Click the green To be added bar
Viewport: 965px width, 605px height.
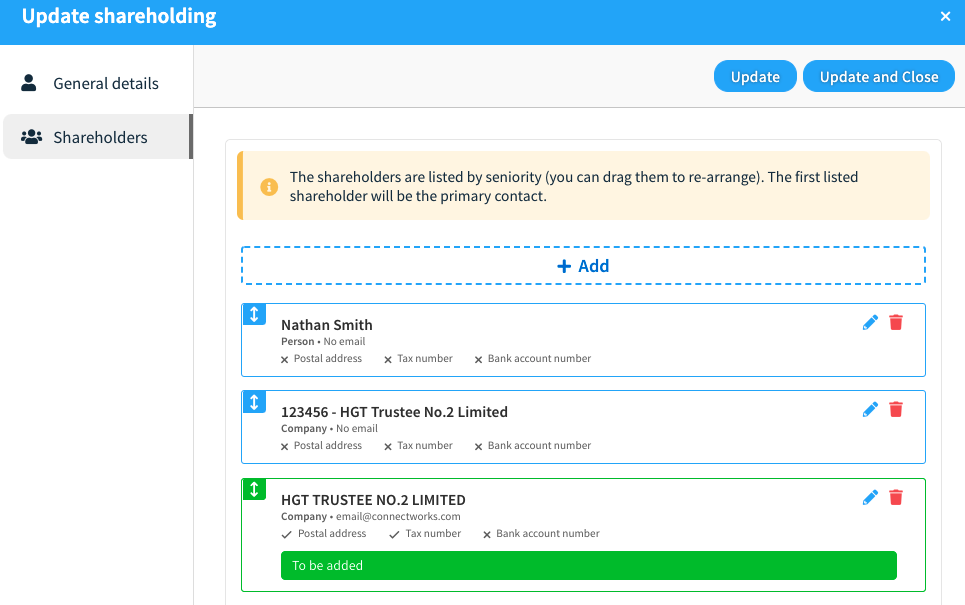pyautogui.click(x=588, y=565)
